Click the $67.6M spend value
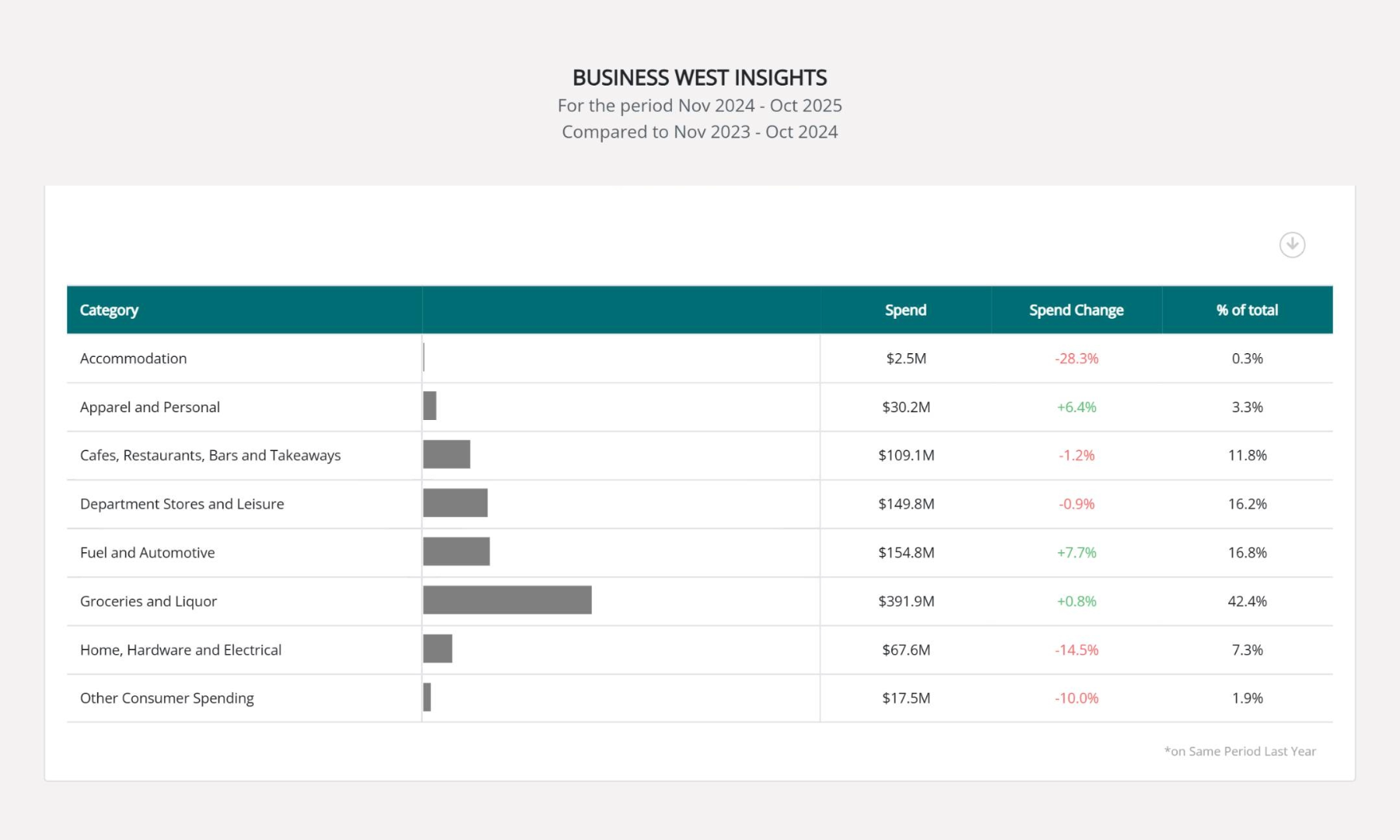The image size is (1400, 840). click(906, 649)
